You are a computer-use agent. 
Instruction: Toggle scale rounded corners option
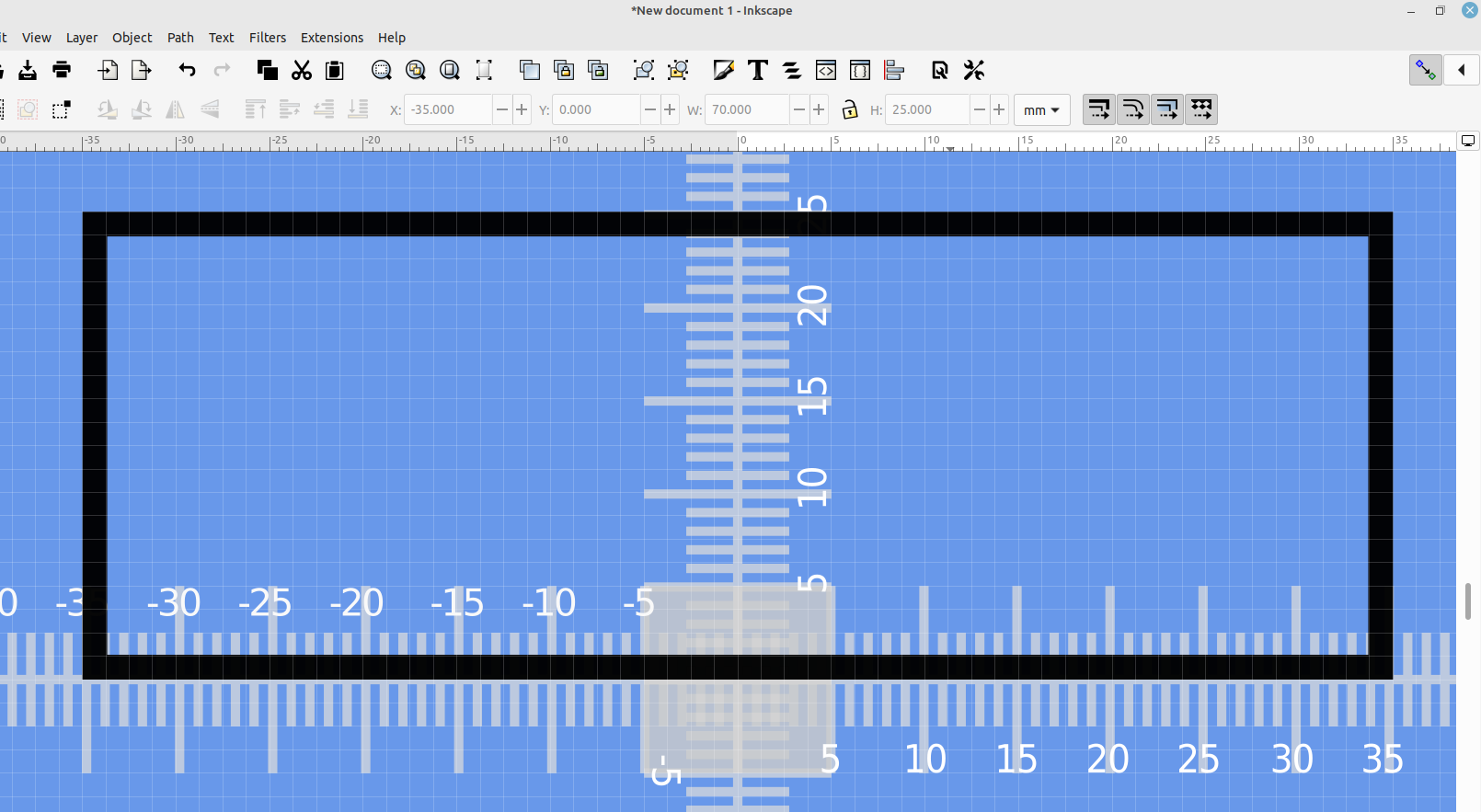pos(1132,109)
